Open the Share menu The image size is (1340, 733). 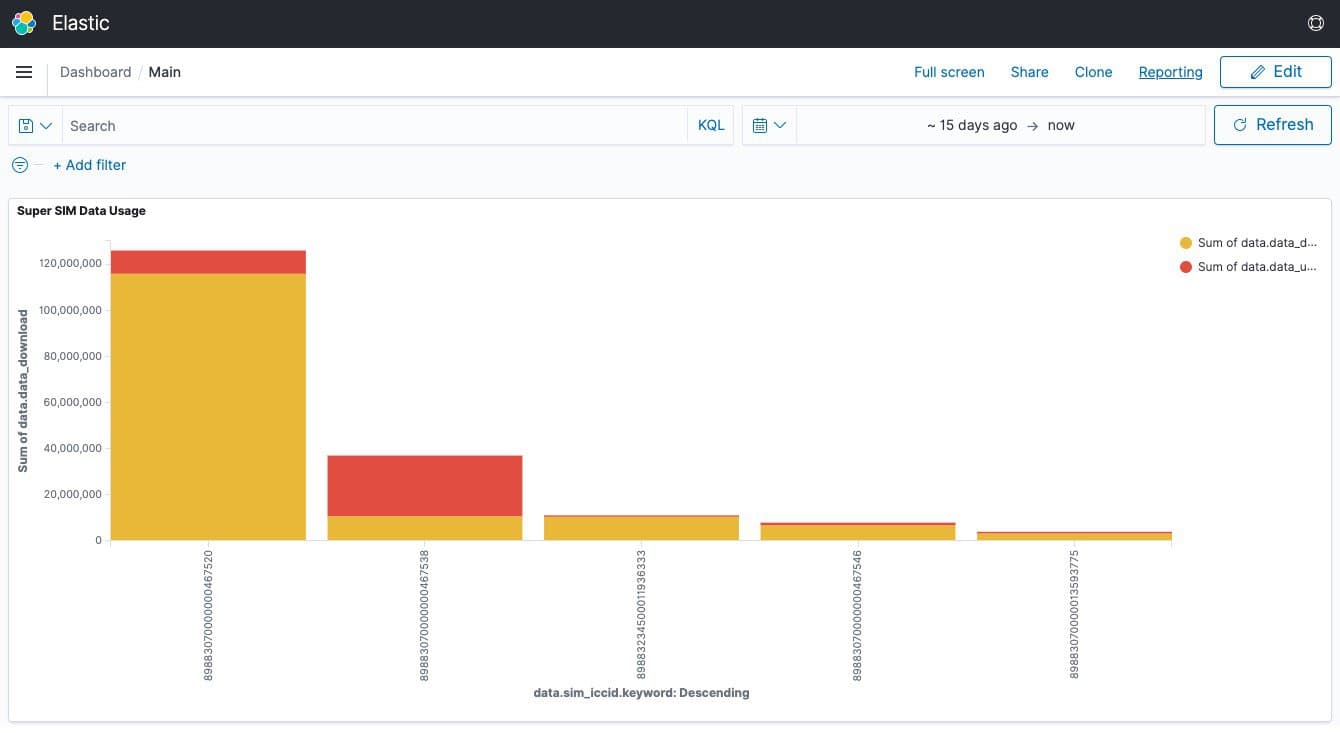[x=1029, y=72]
